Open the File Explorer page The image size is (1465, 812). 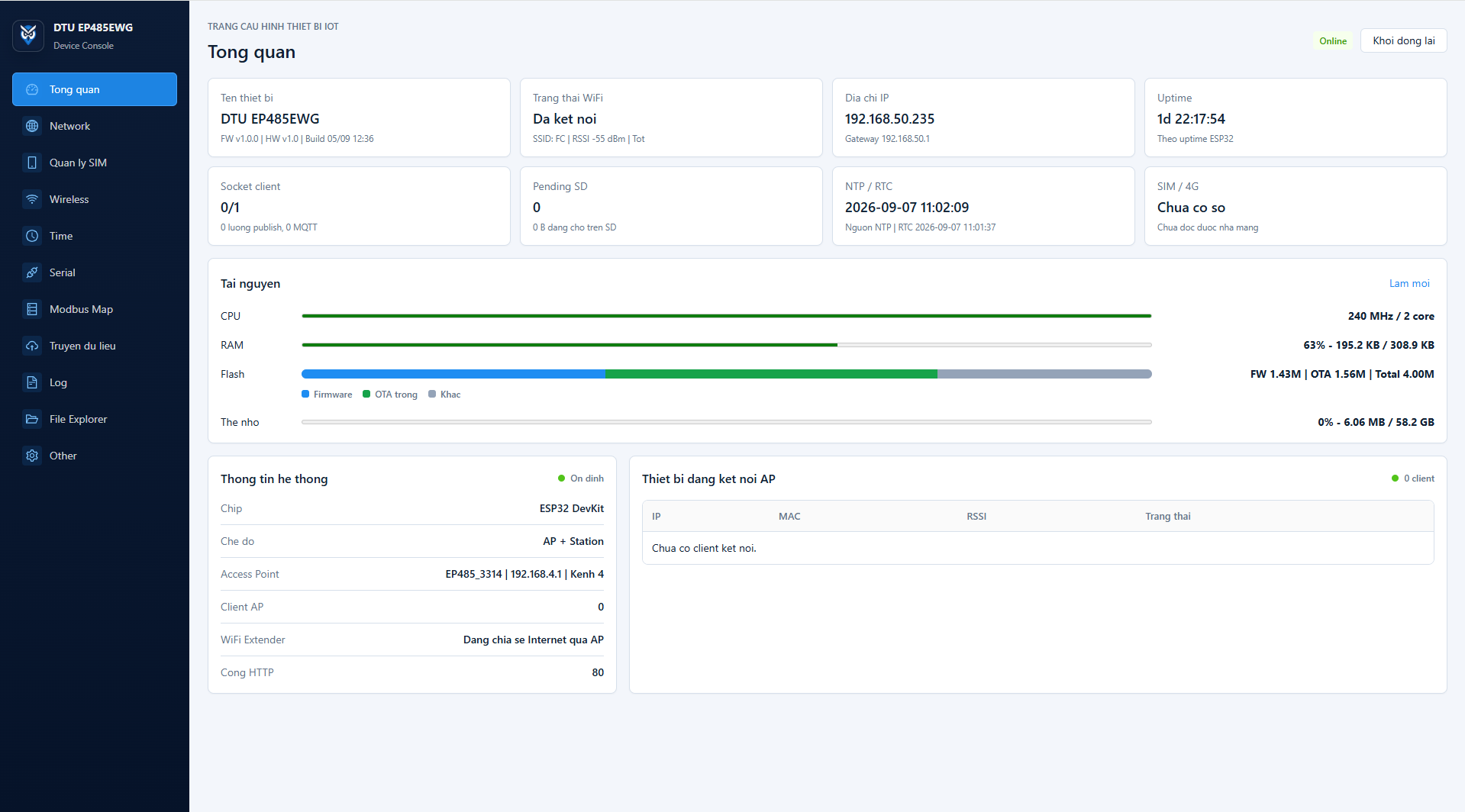[x=95, y=419]
